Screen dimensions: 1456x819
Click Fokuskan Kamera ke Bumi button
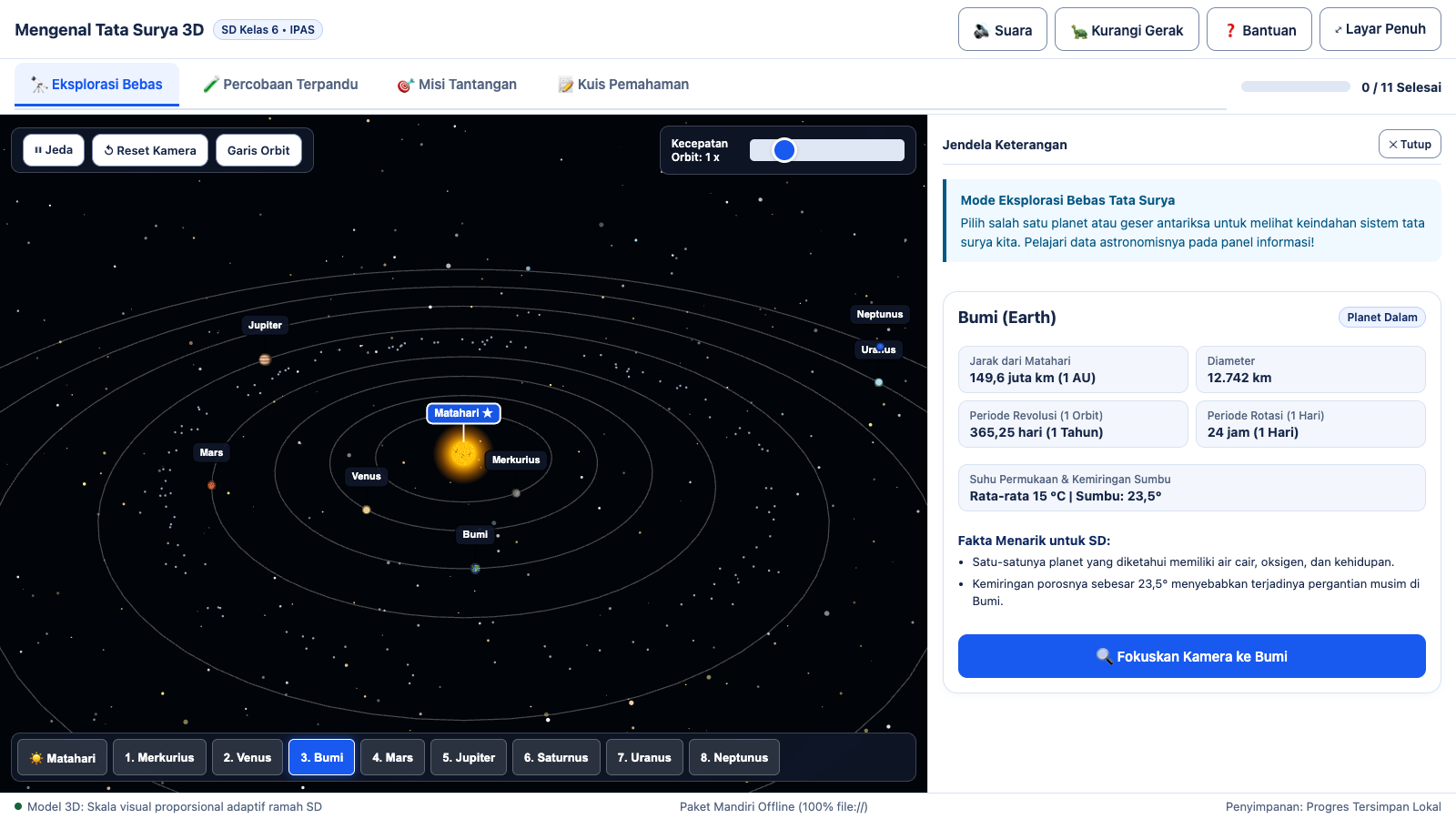(1191, 656)
